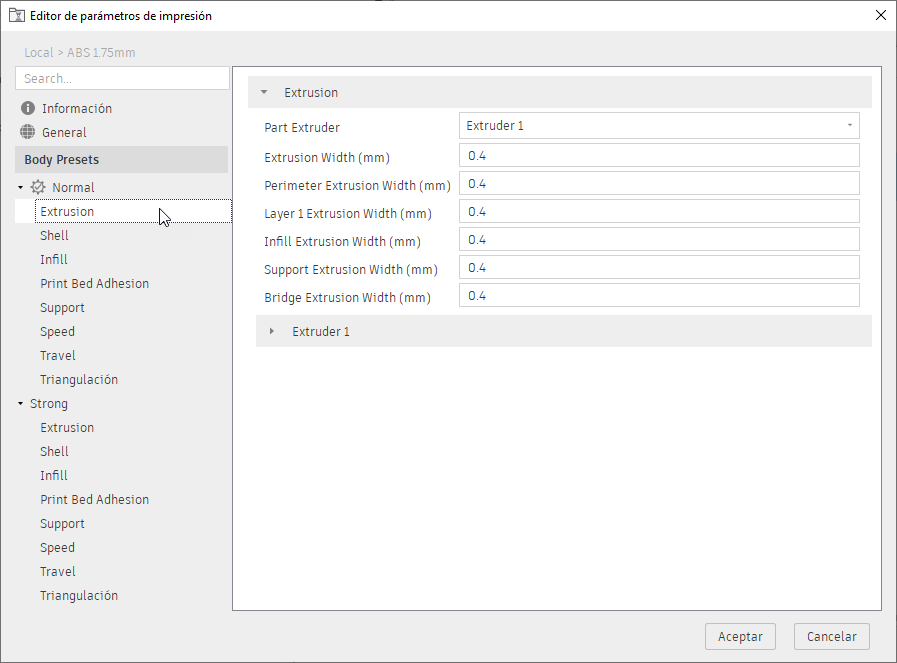The height and width of the screenshot is (663, 897).
Task: Select Shell under Normal preset
Action: click(x=55, y=236)
